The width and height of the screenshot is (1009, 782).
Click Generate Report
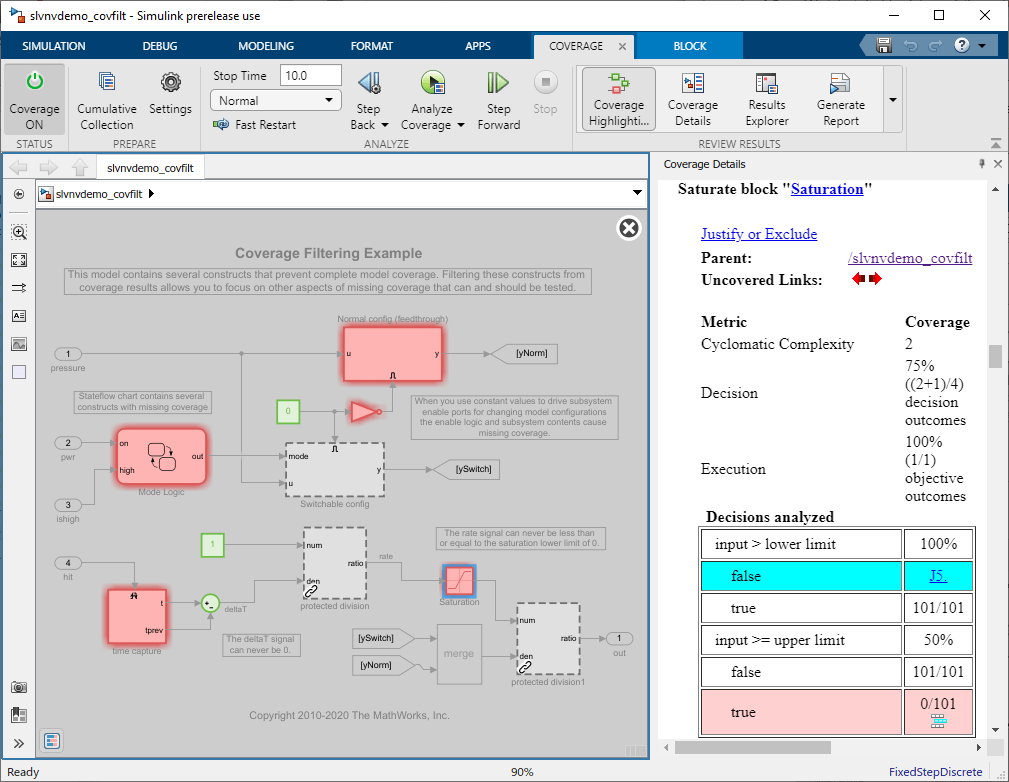[x=840, y=100]
